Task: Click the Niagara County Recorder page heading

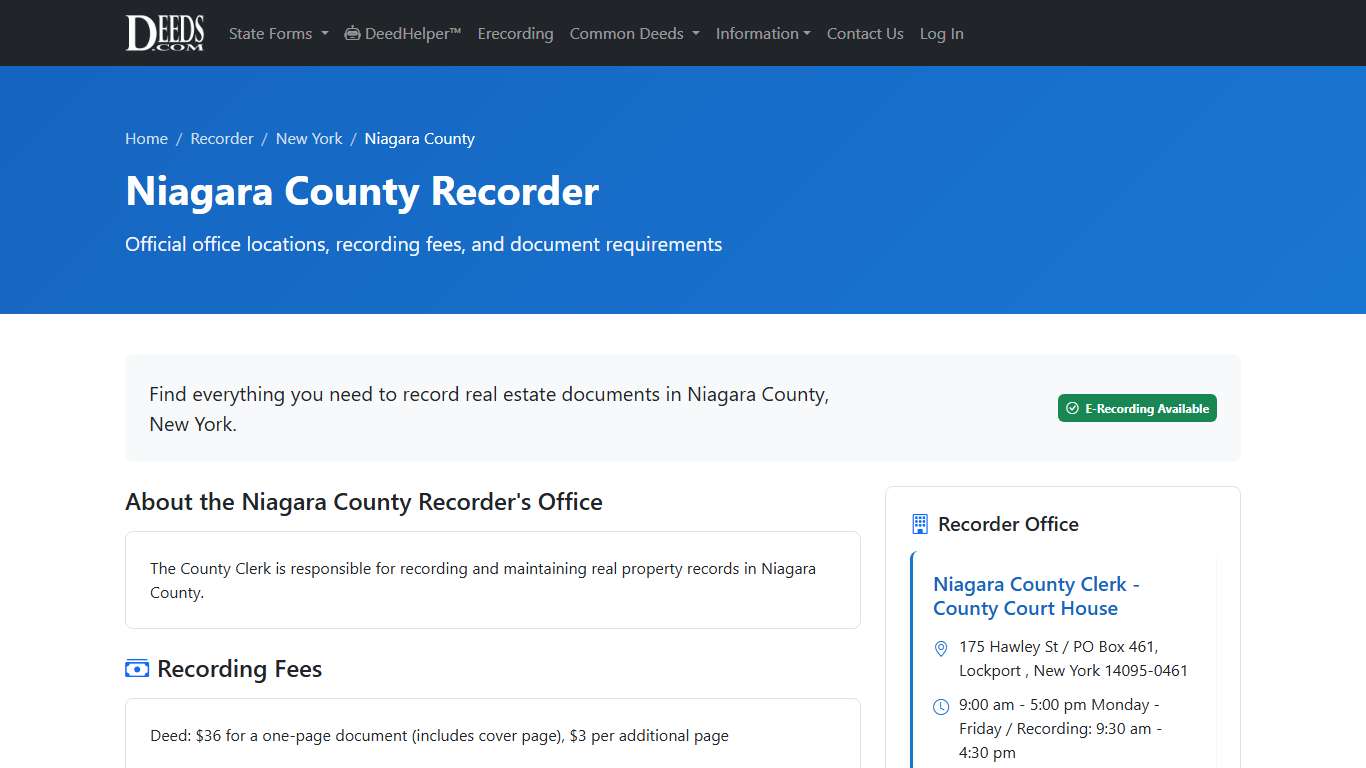Action: 361,191
